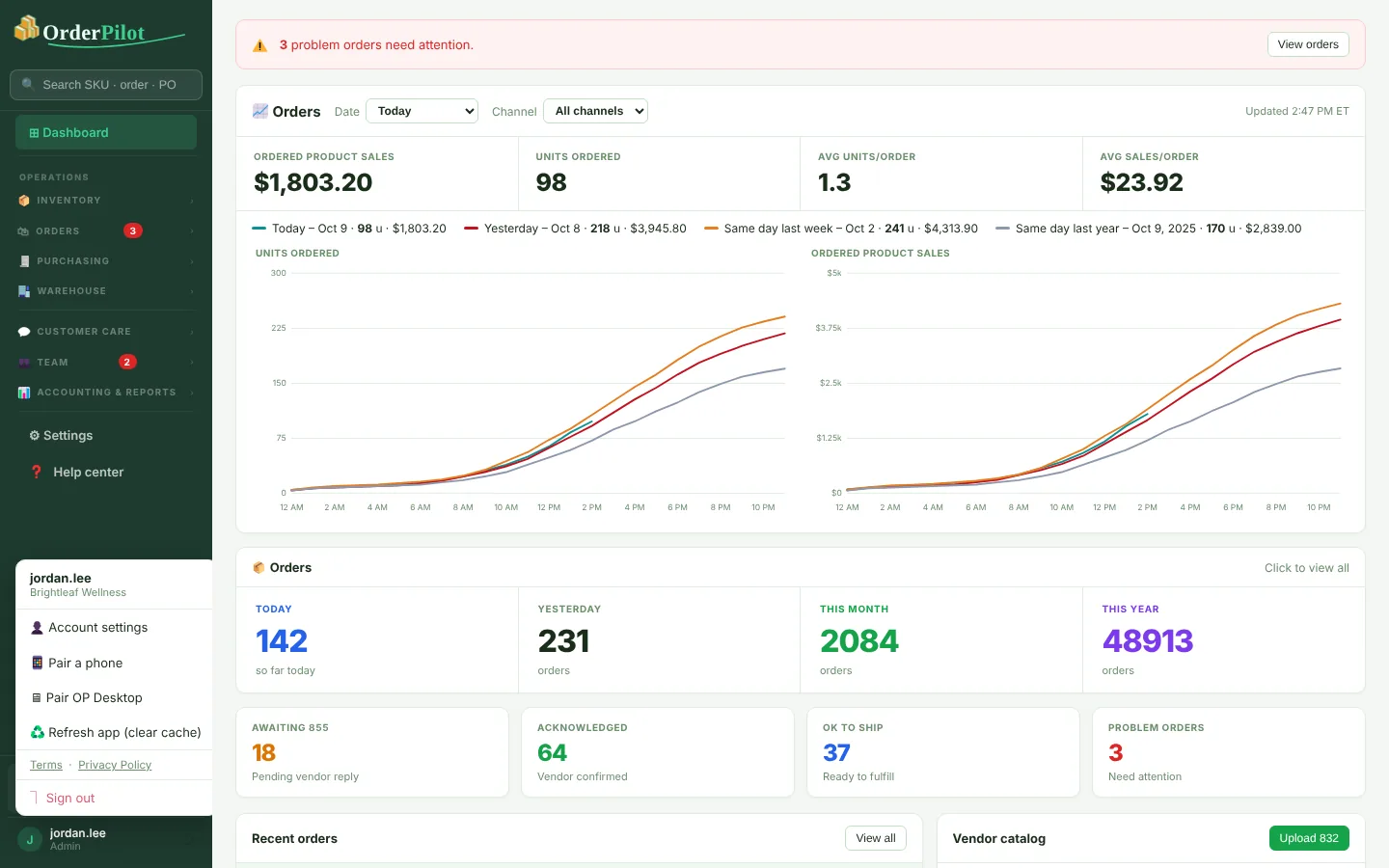1389x868 pixels.
Task: Click the OrderPilot boxes logo
Action: tap(26, 29)
